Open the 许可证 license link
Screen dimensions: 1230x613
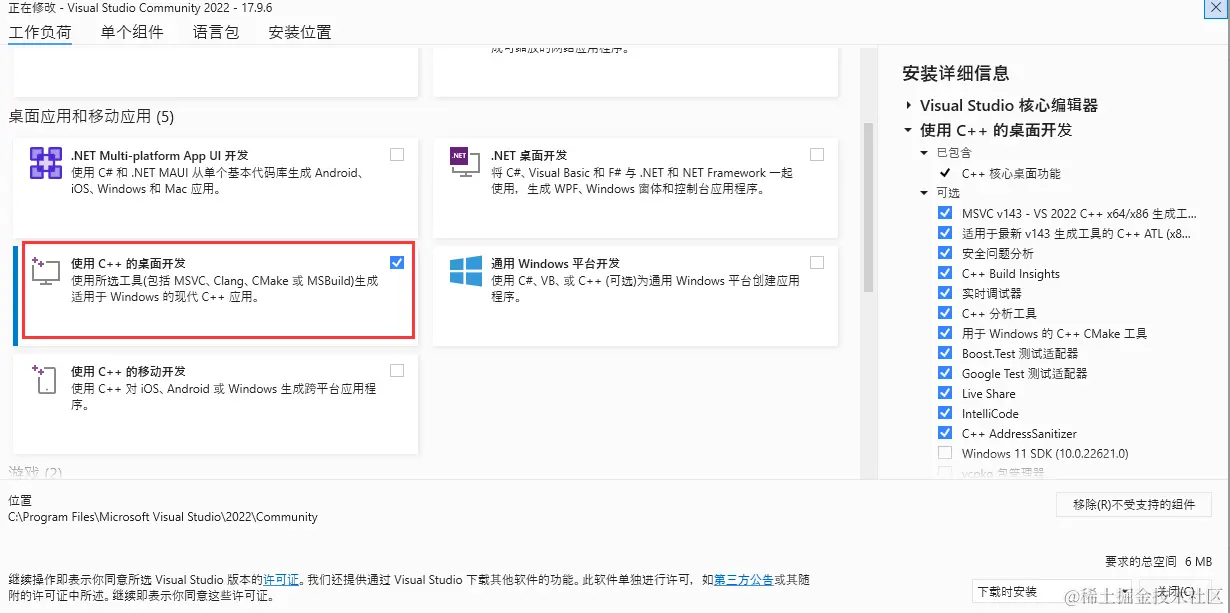pos(281,579)
